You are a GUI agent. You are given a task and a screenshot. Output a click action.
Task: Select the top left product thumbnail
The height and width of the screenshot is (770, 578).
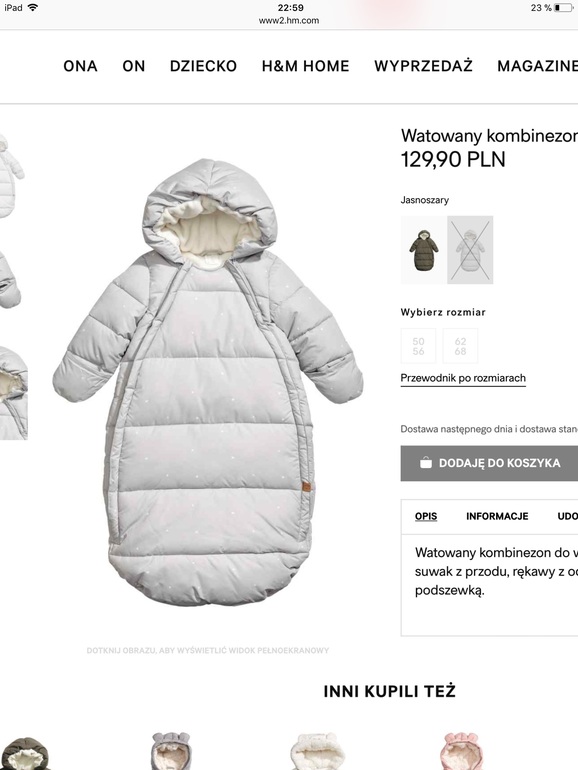pyautogui.click(x=11, y=177)
